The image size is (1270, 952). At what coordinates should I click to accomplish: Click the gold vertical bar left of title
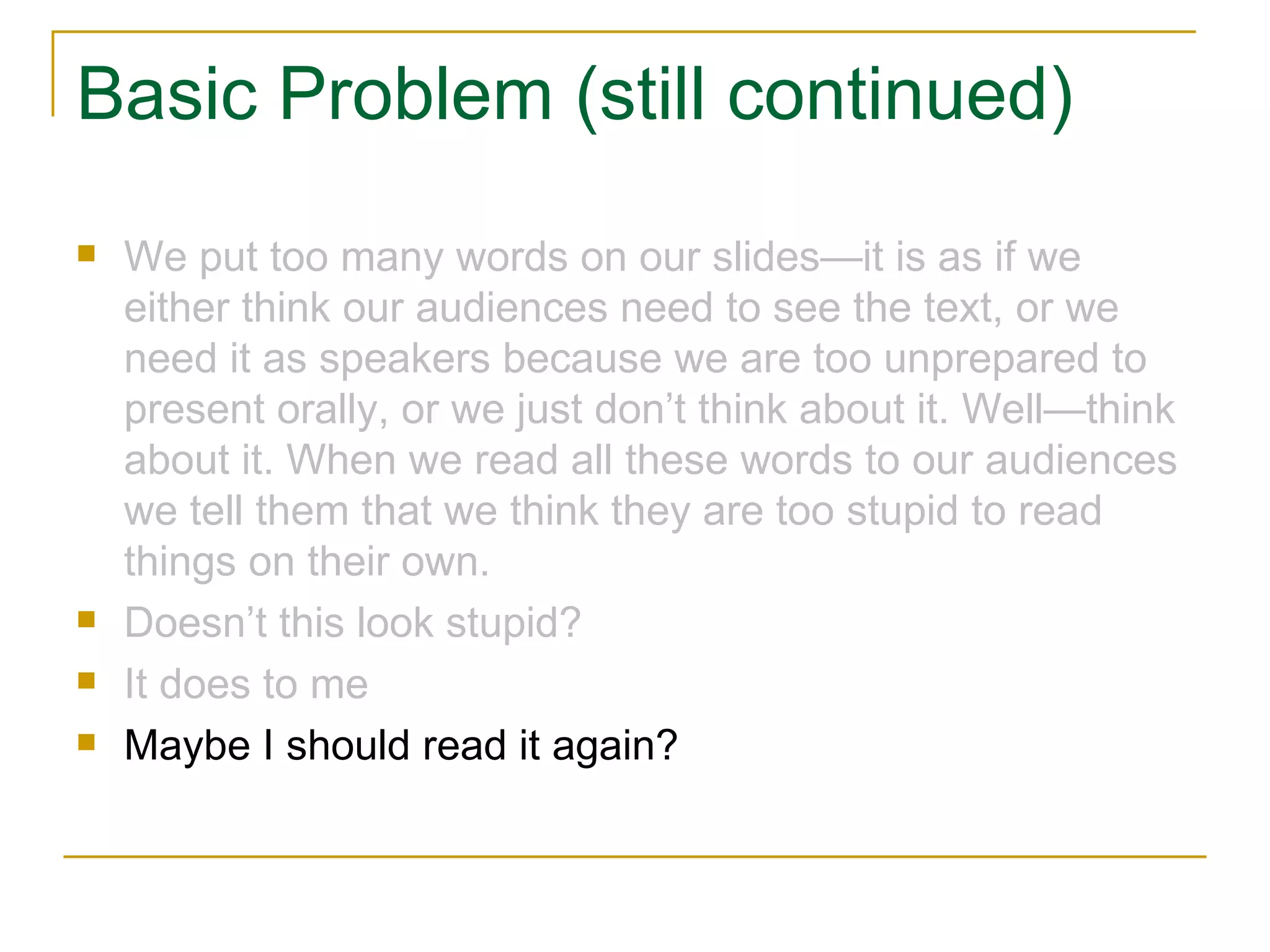(x=53, y=74)
